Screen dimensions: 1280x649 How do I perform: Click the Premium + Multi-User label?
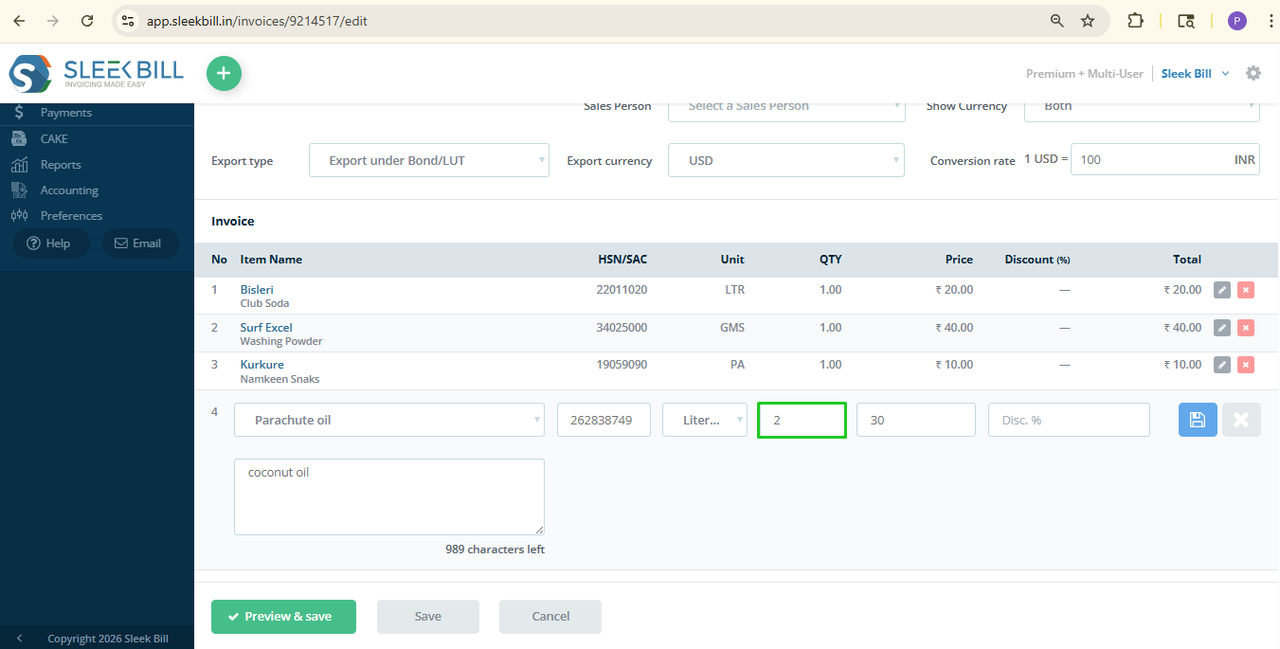(x=1085, y=73)
